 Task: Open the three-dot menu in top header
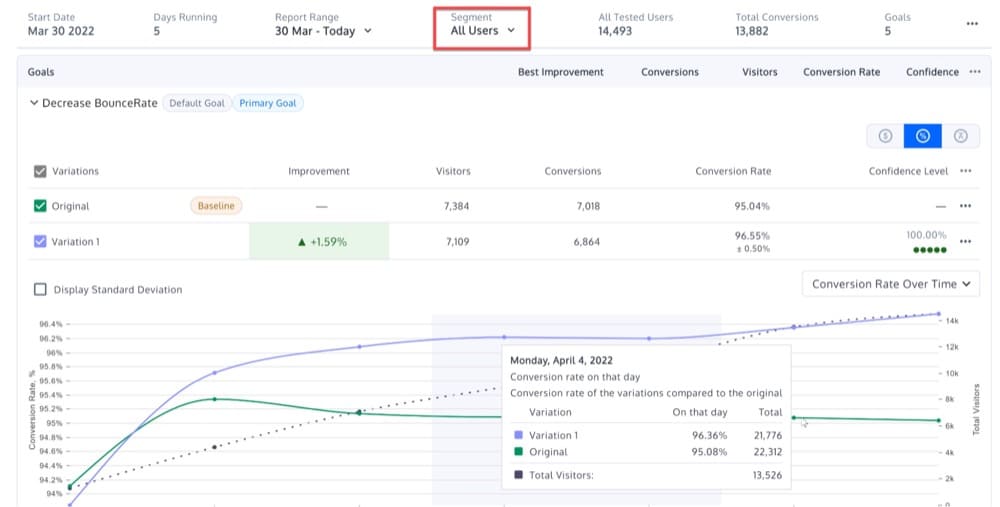[x=972, y=24]
